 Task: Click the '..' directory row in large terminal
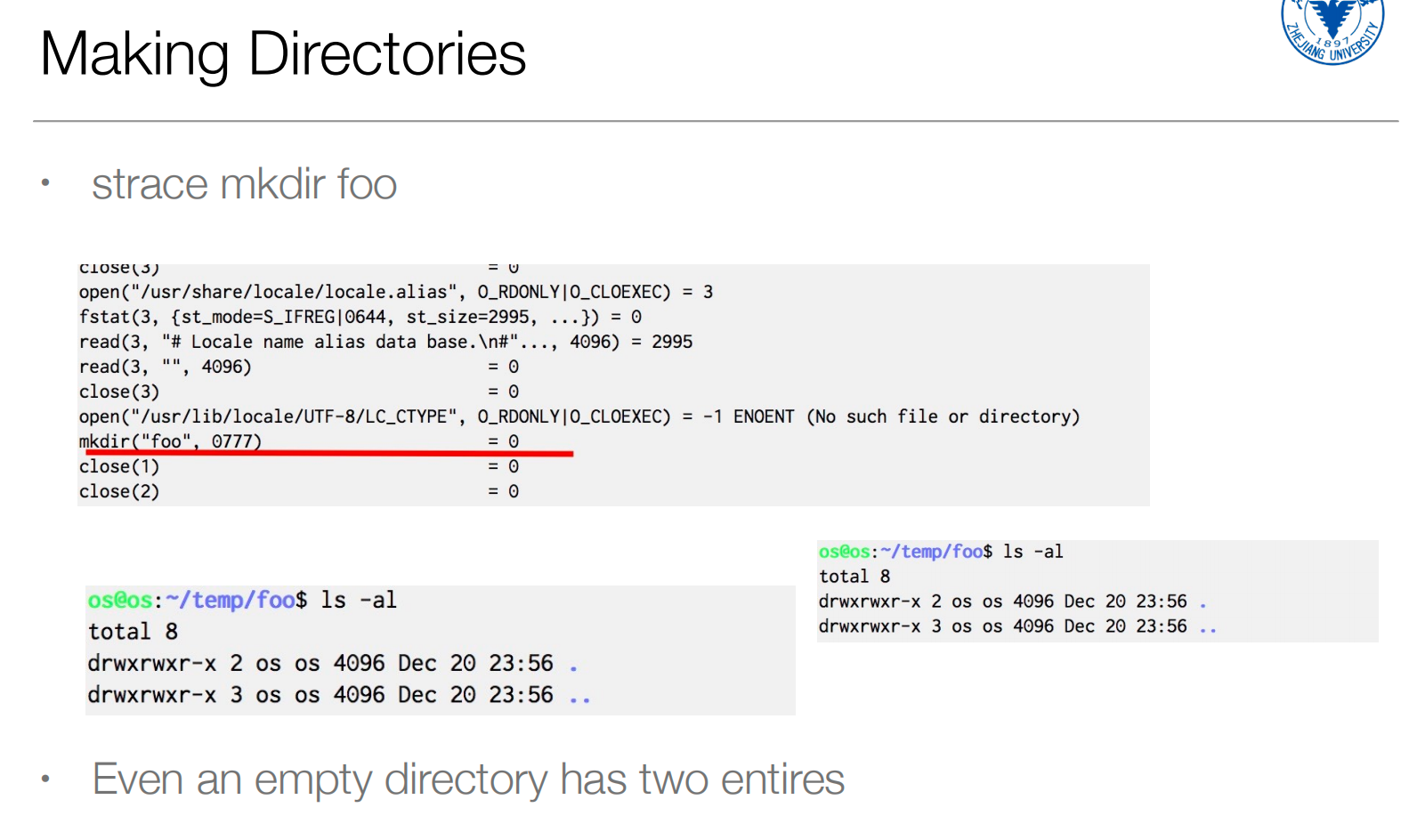point(339,695)
